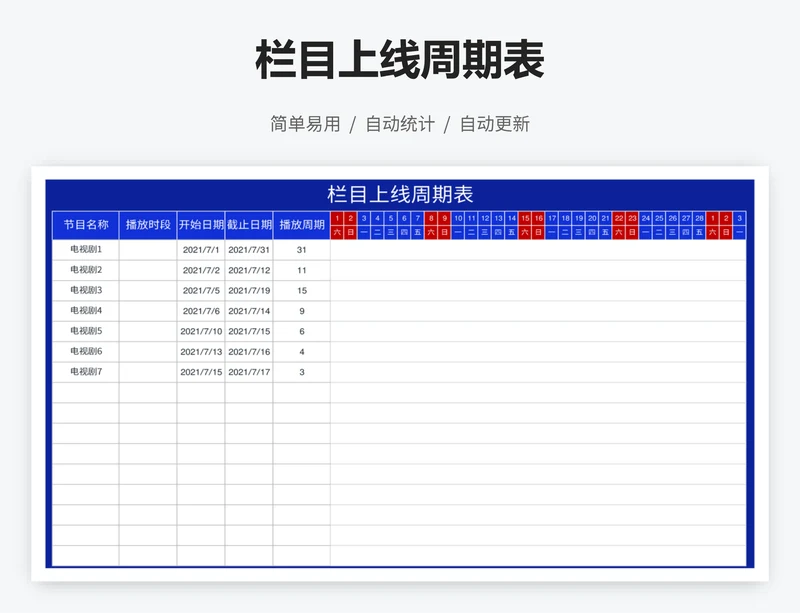Click day 5 in the calendar header
The width and height of the screenshot is (800, 613).
click(391, 218)
